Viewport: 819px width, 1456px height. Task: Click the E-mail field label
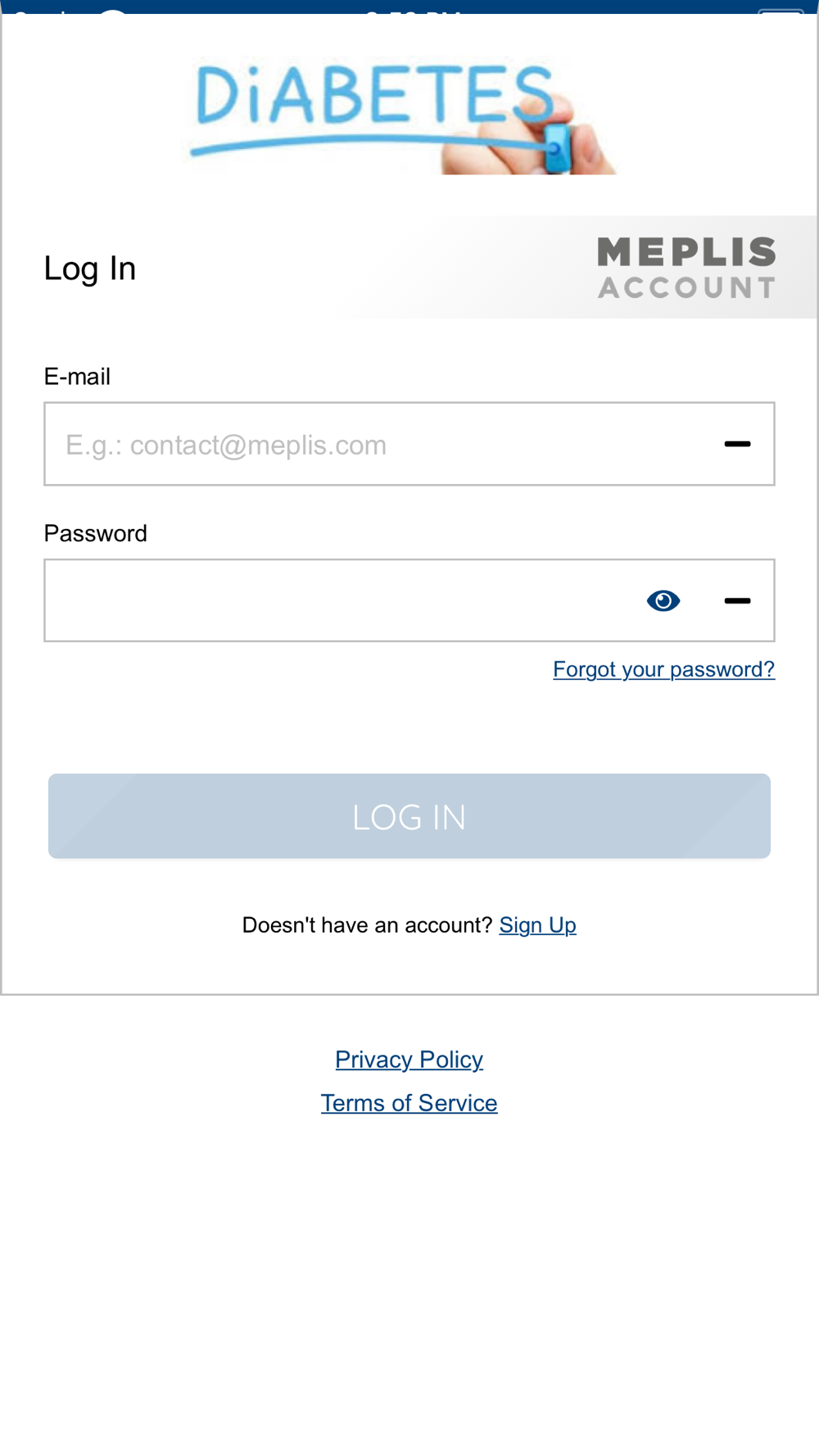click(77, 377)
